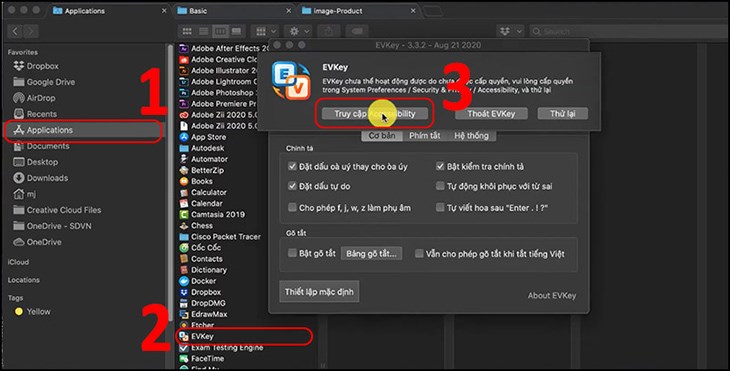
Task: Go back in Finder
Action: (x=14, y=31)
